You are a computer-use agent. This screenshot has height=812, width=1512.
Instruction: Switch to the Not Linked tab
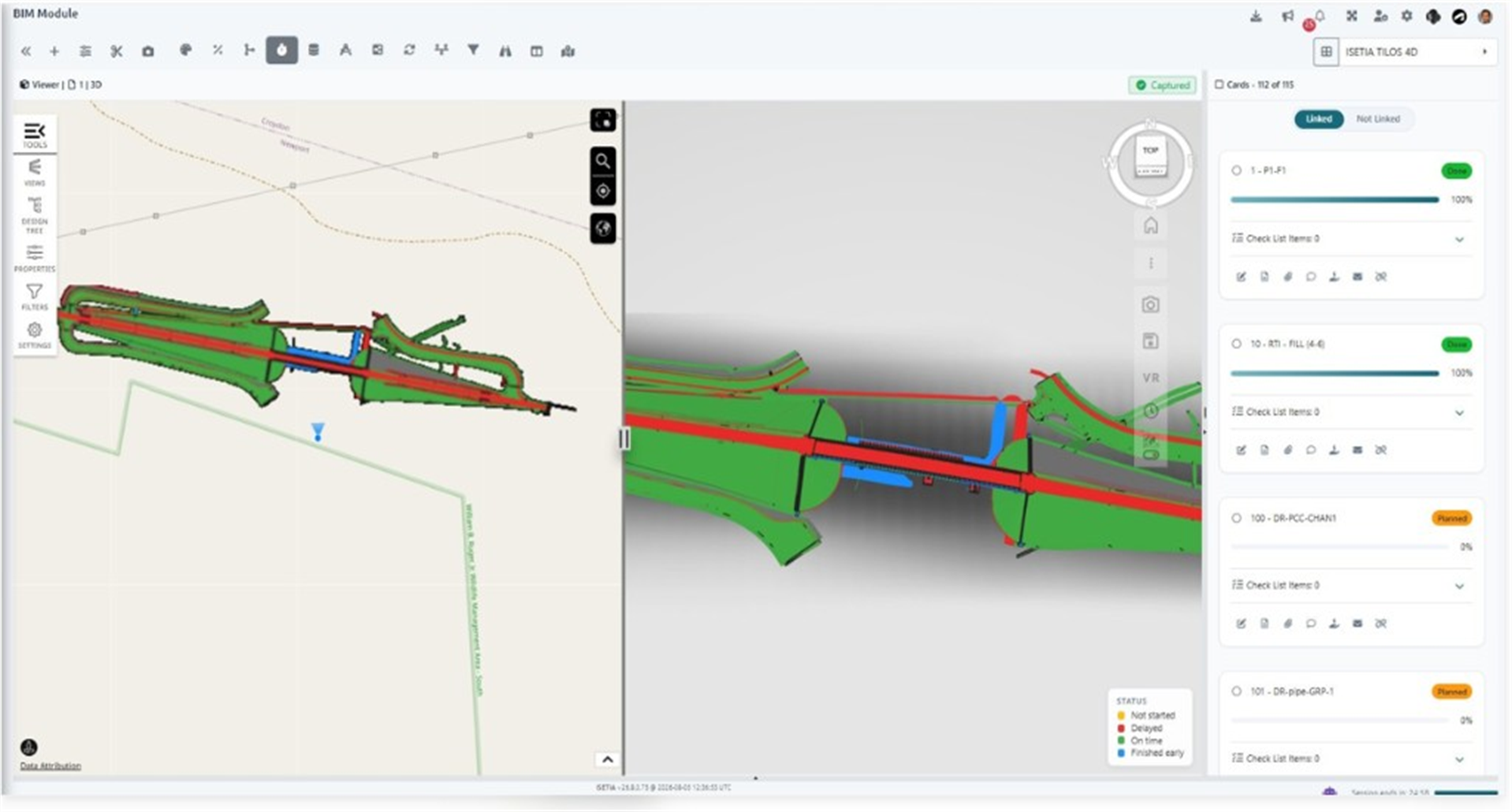click(x=1378, y=119)
